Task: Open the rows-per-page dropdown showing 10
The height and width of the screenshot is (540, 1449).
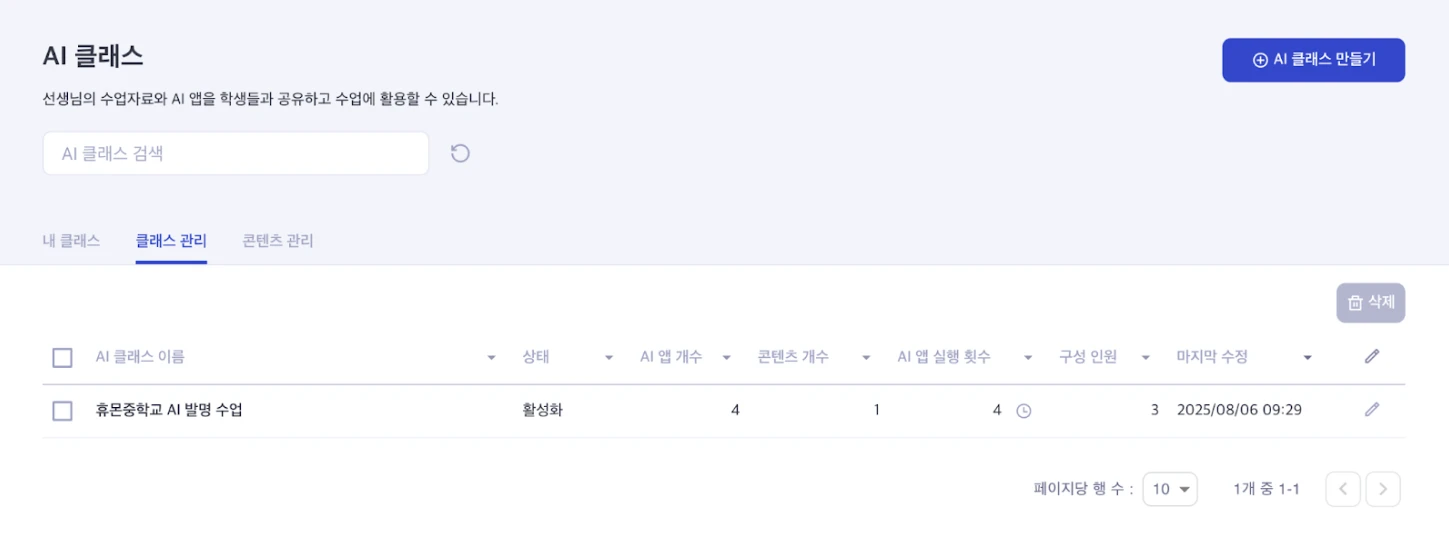Action: point(1170,489)
